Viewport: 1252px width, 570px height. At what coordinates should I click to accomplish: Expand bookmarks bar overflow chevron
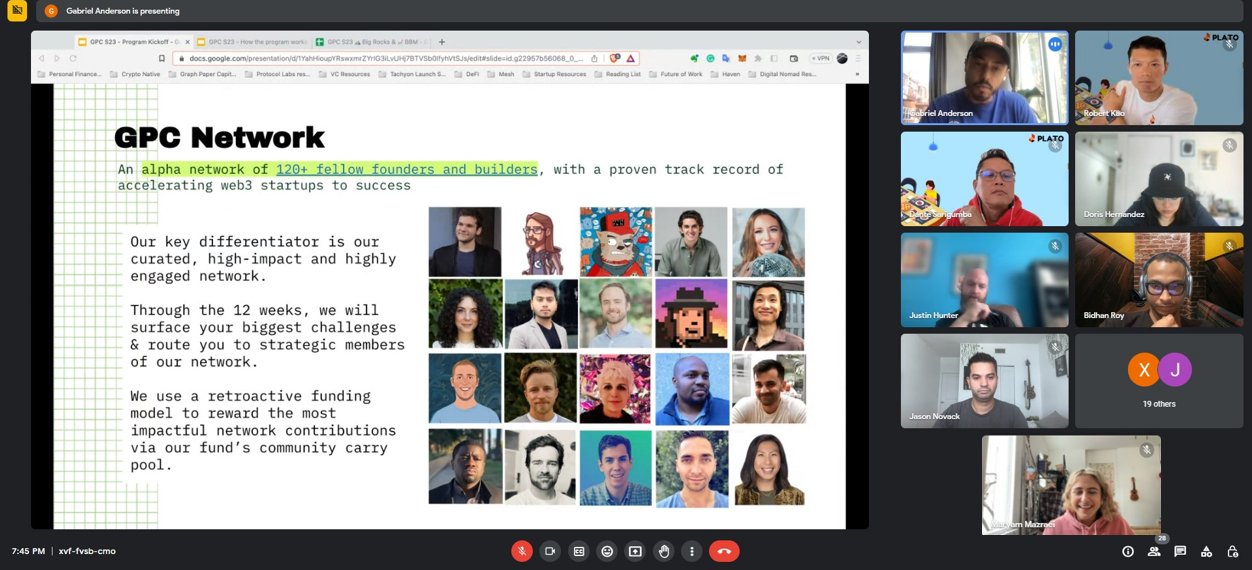[857, 74]
